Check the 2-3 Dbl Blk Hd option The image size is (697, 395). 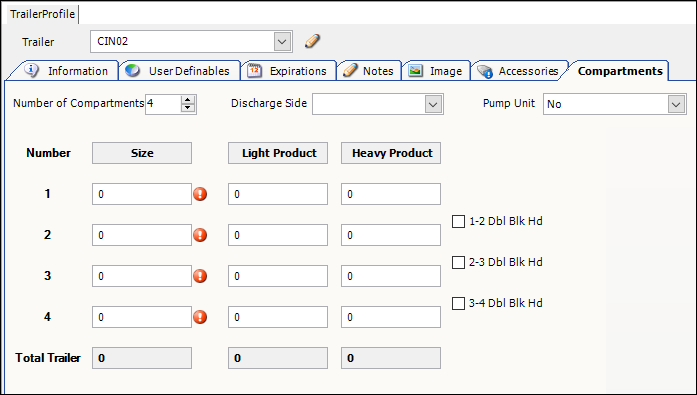[458, 262]
